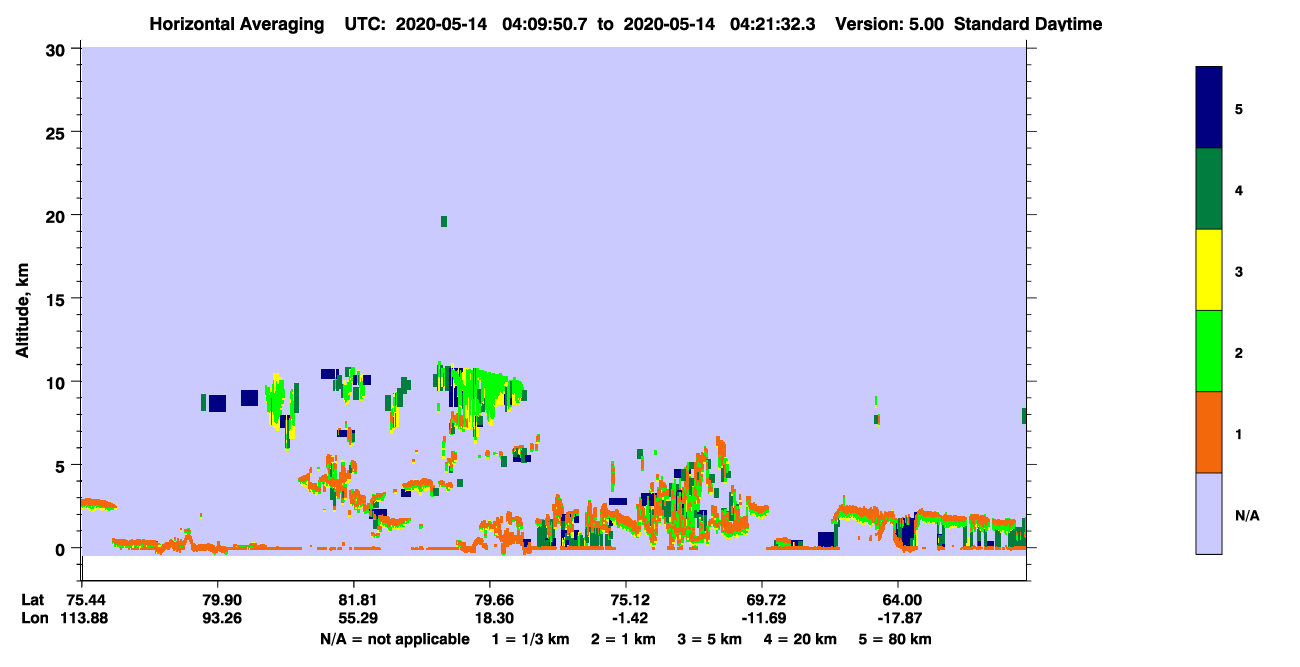Click the 20 km altitude tick label

click(x=58, y=215)
